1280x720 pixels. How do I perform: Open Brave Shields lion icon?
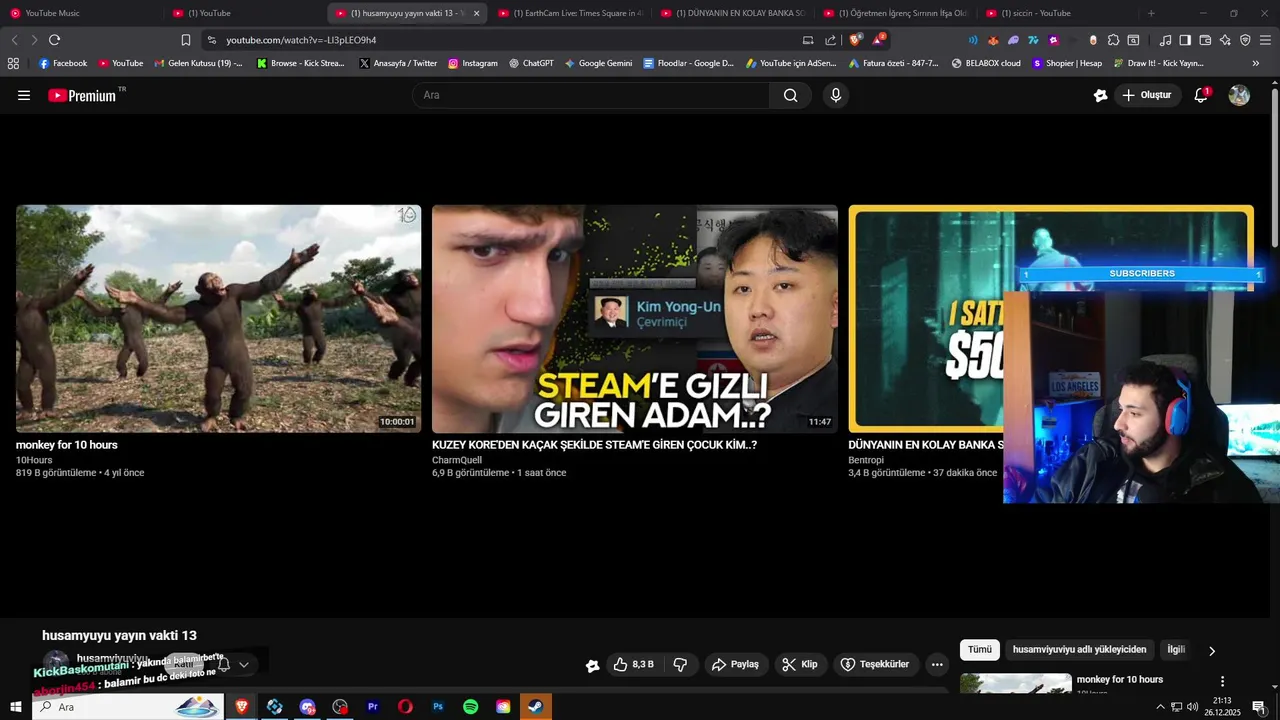point(855,40)
